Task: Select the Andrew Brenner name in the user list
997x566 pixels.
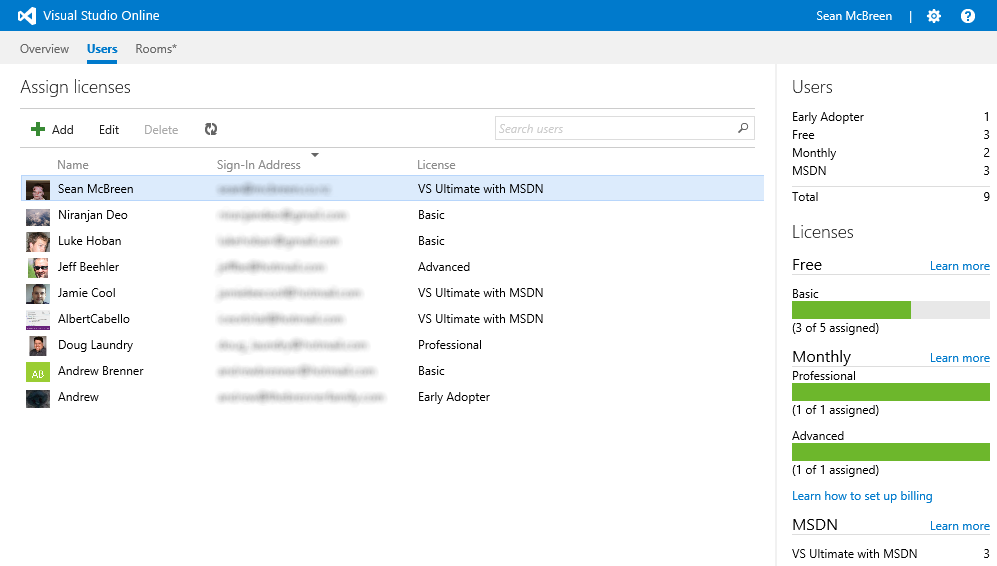Action: 100,371
